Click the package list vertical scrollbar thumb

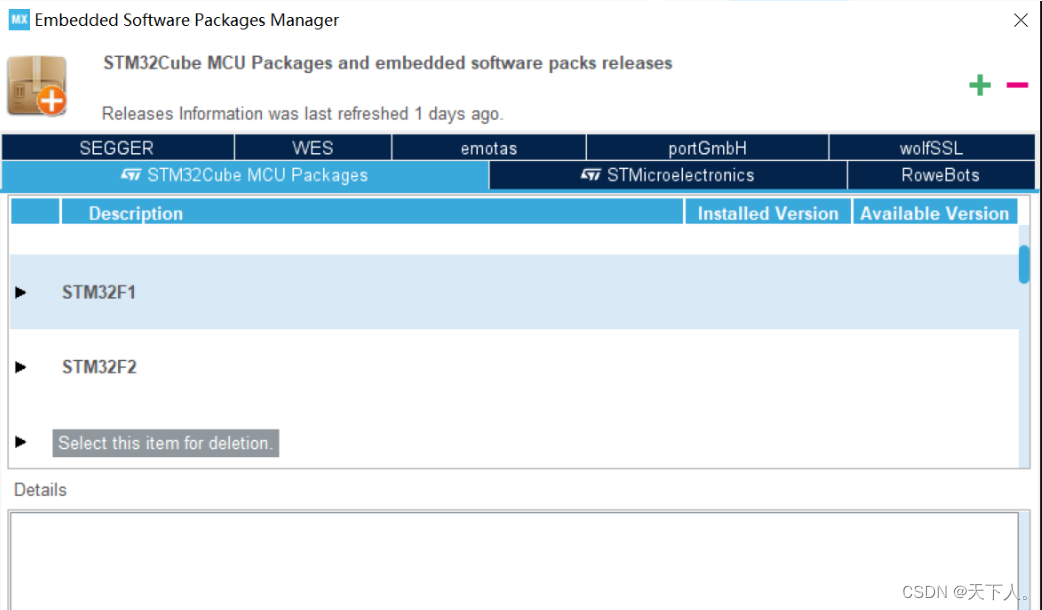pyautogui.click(x=1024, y=264)
